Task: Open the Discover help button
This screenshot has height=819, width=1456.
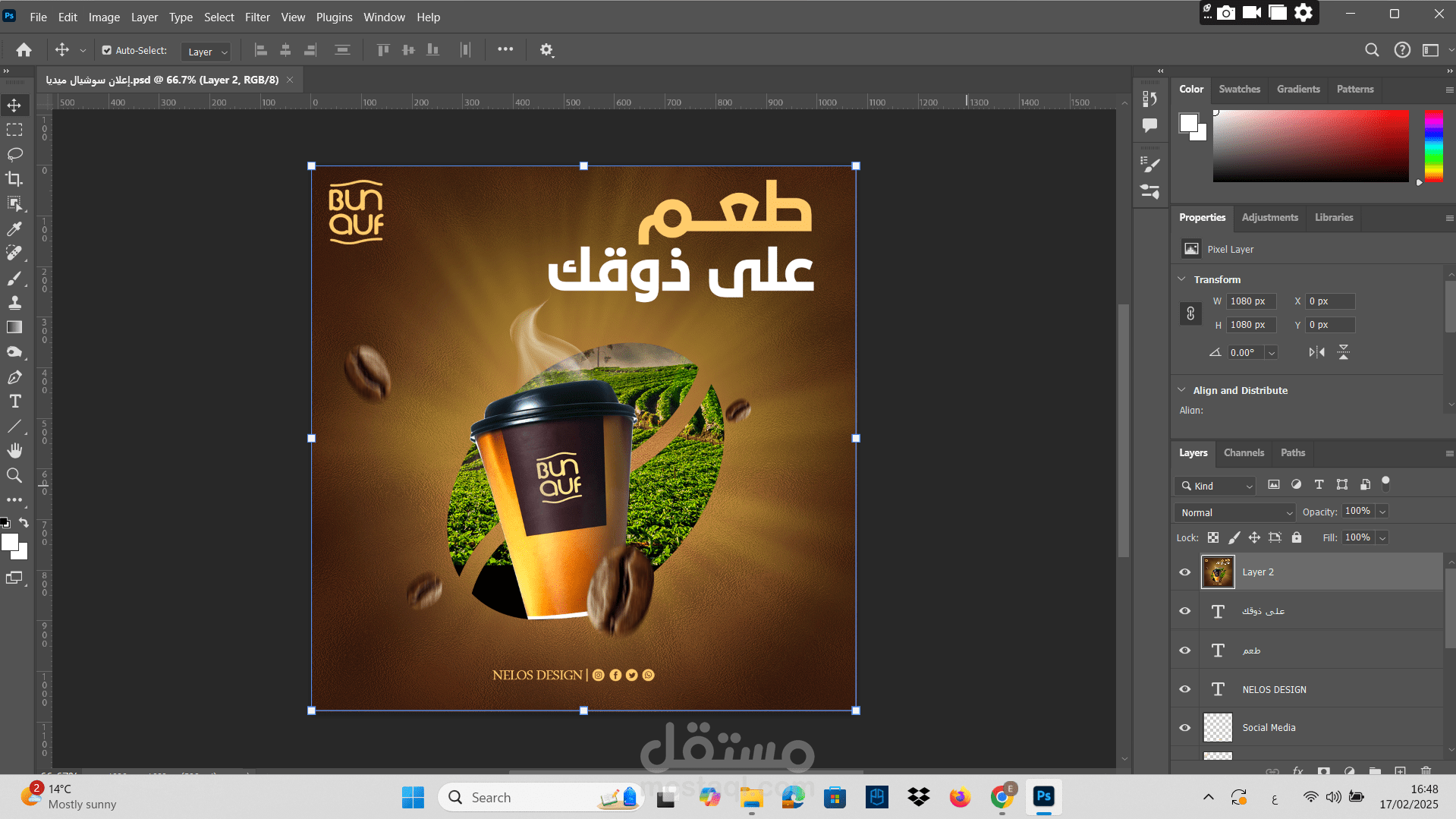Action: click(x=1402, y=50)
